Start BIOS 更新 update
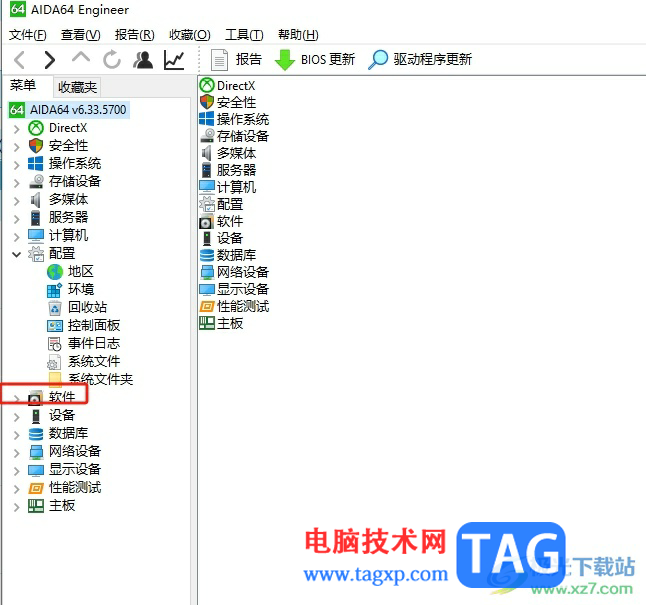Screen dimensions: 646x605 pos(314,60)
